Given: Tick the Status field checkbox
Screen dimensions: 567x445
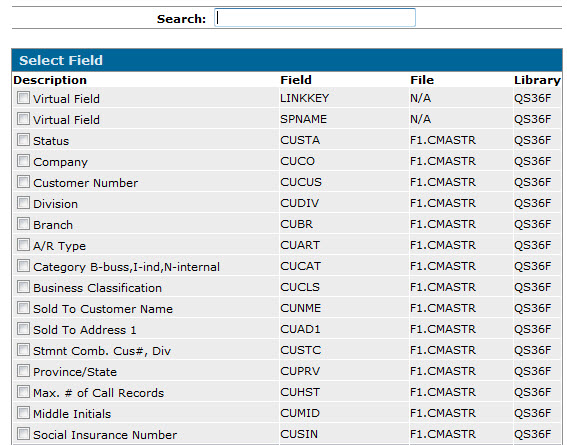Looking at the screenshot, I should click(24, 140).
